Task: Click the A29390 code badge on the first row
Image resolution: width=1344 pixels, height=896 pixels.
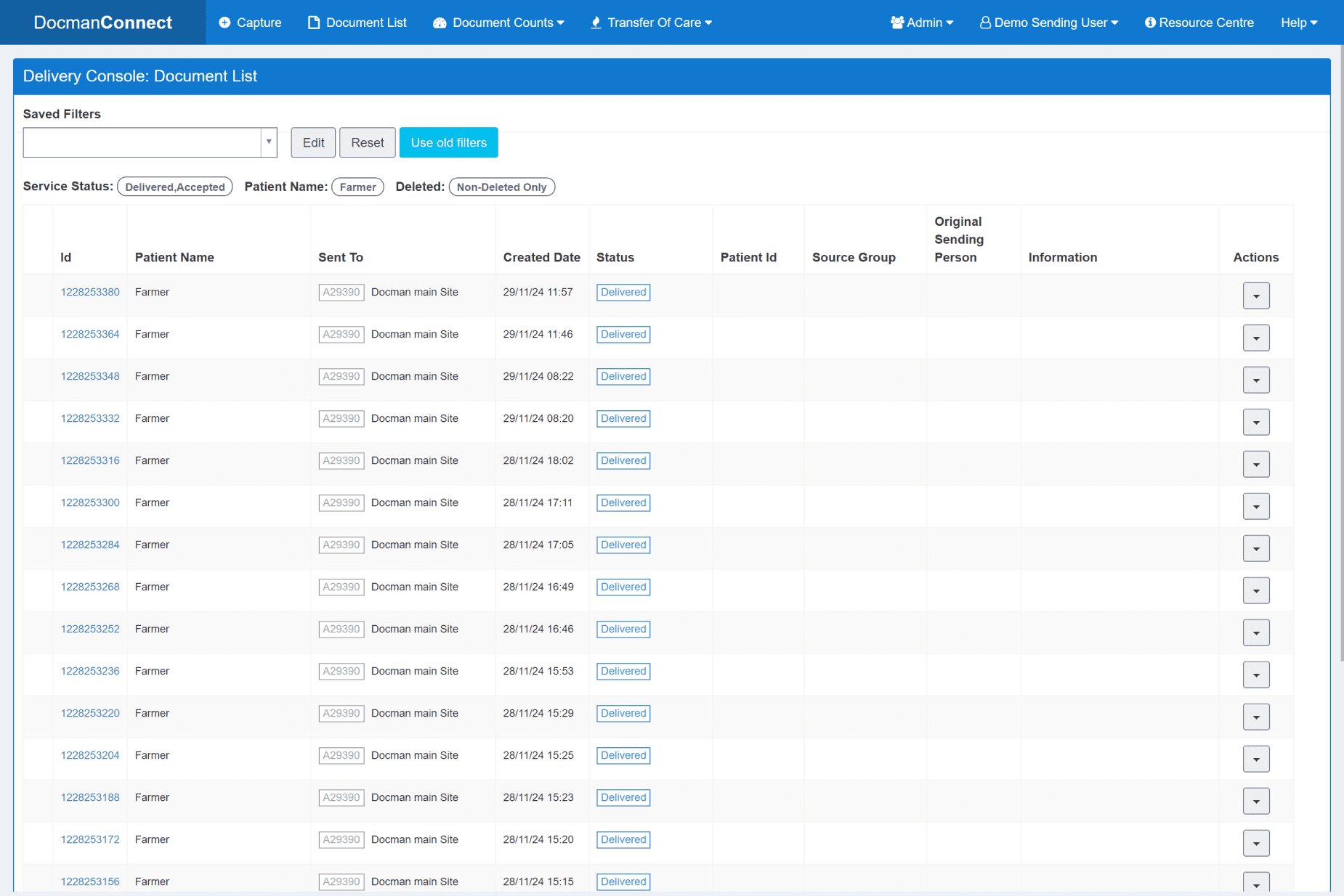Action: point(341,292)
